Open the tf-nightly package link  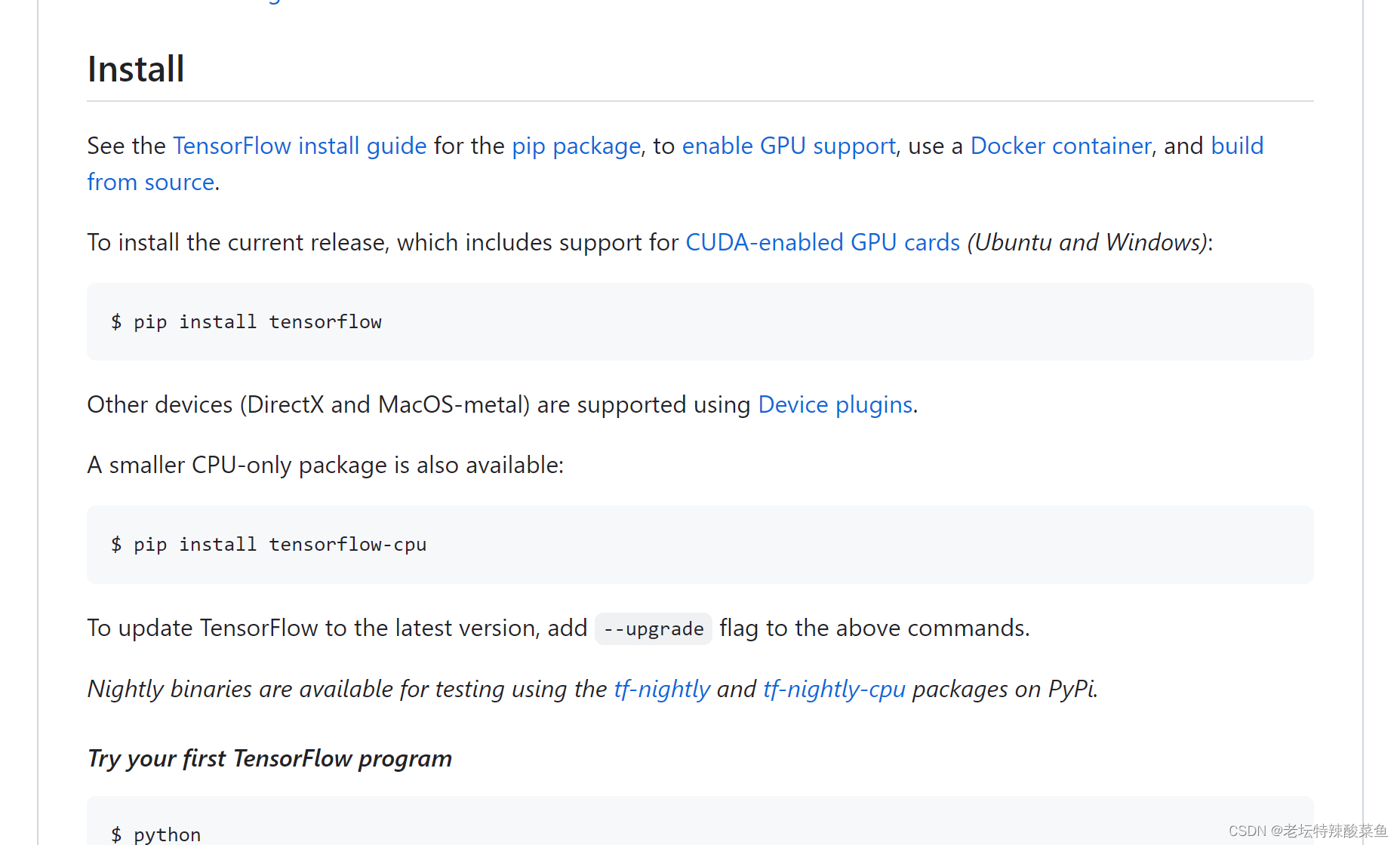pyautogui.click(x=662, y=689)
